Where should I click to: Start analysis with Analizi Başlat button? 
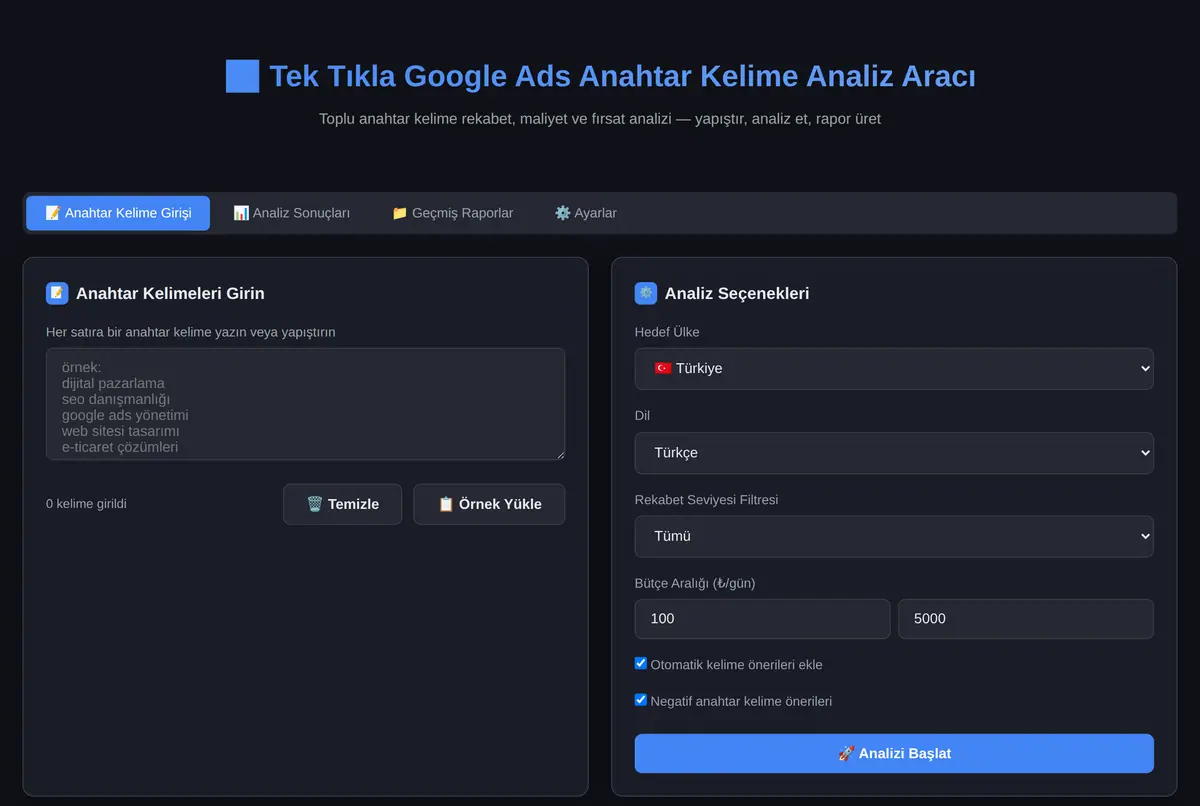coord(894,753)
